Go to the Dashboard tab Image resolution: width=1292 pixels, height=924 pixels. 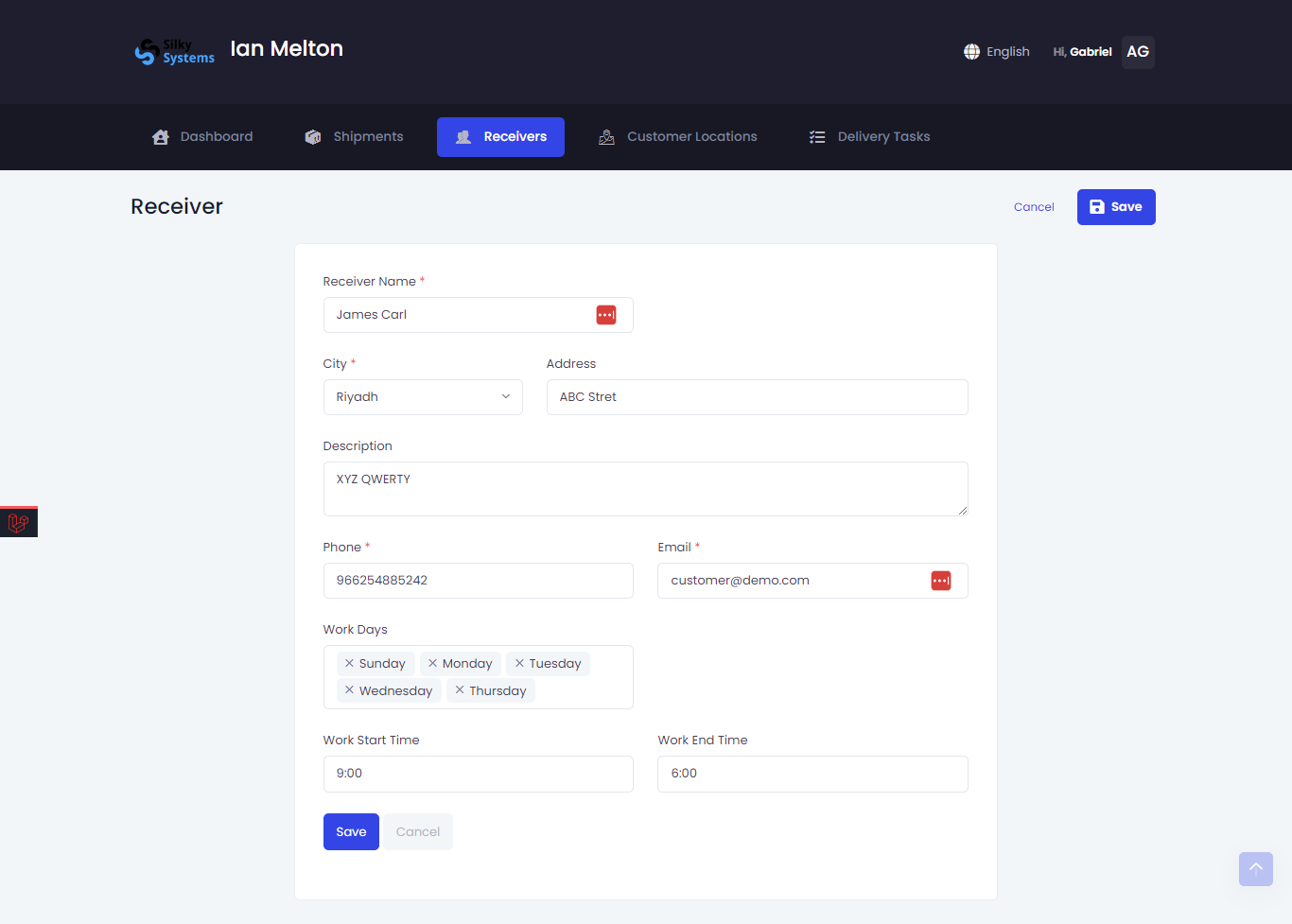click(x=202, y=137)
